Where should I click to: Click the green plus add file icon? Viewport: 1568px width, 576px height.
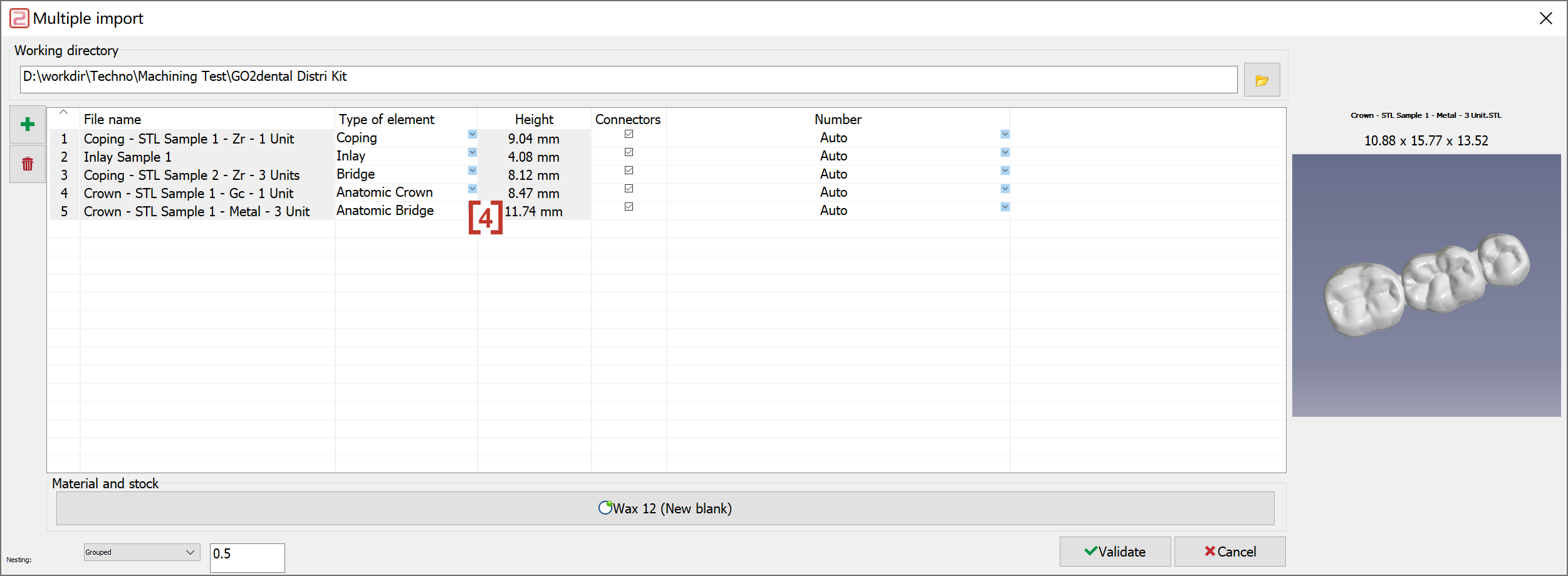(x=28, y=124)
